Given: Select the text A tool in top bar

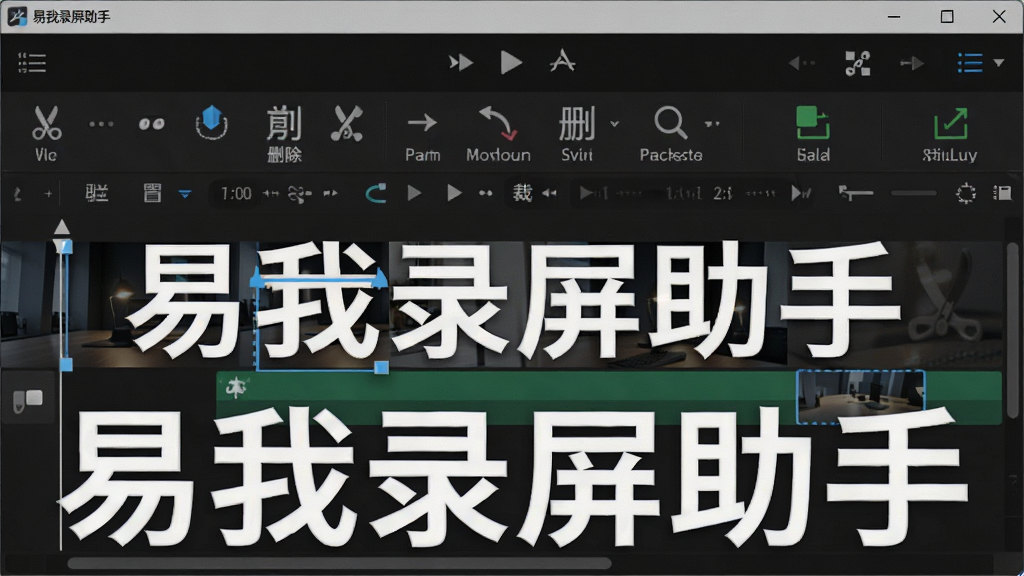Looking at the screenshot, I should [562, 62].
